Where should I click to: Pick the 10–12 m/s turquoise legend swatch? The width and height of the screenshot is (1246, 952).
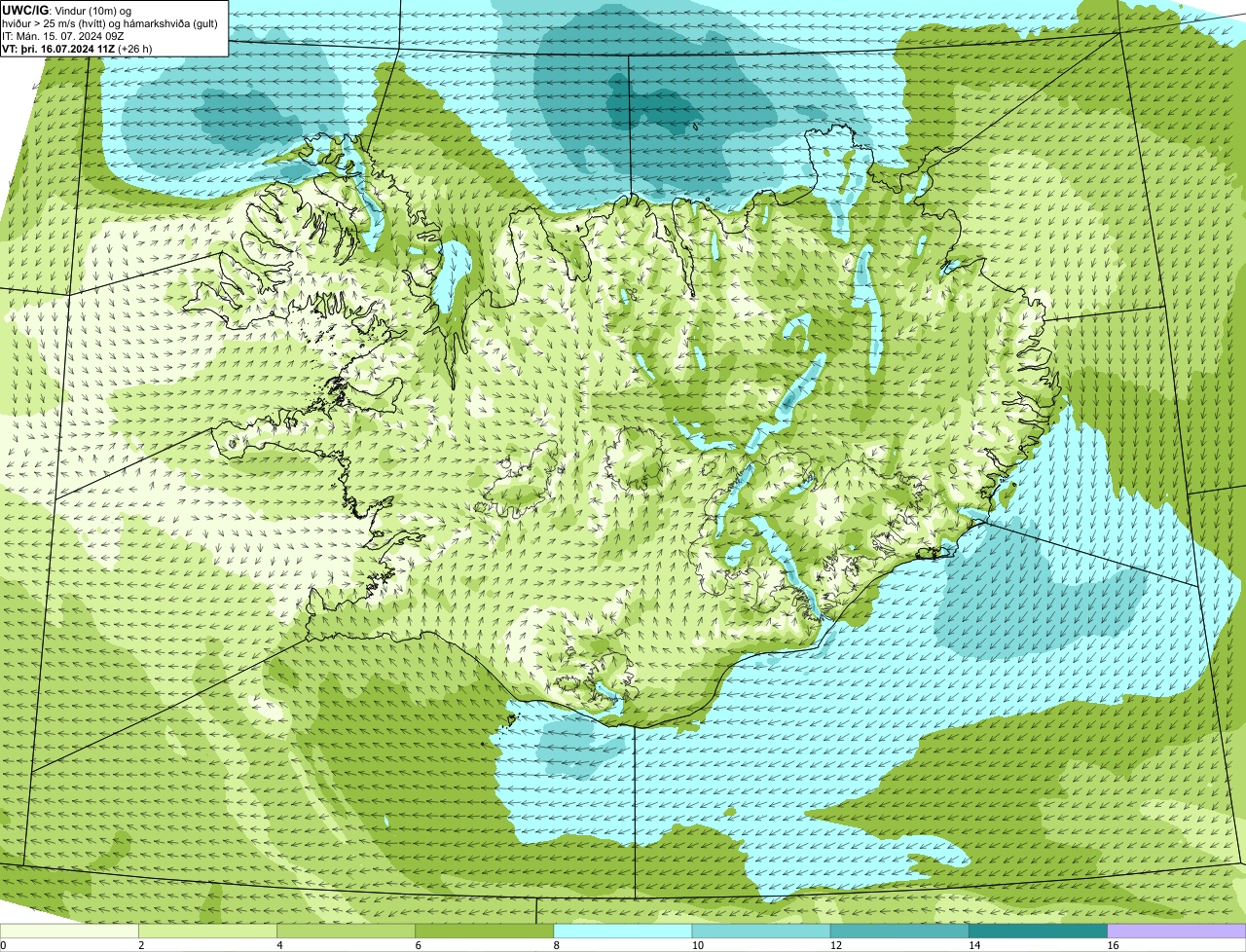point(761,931)
